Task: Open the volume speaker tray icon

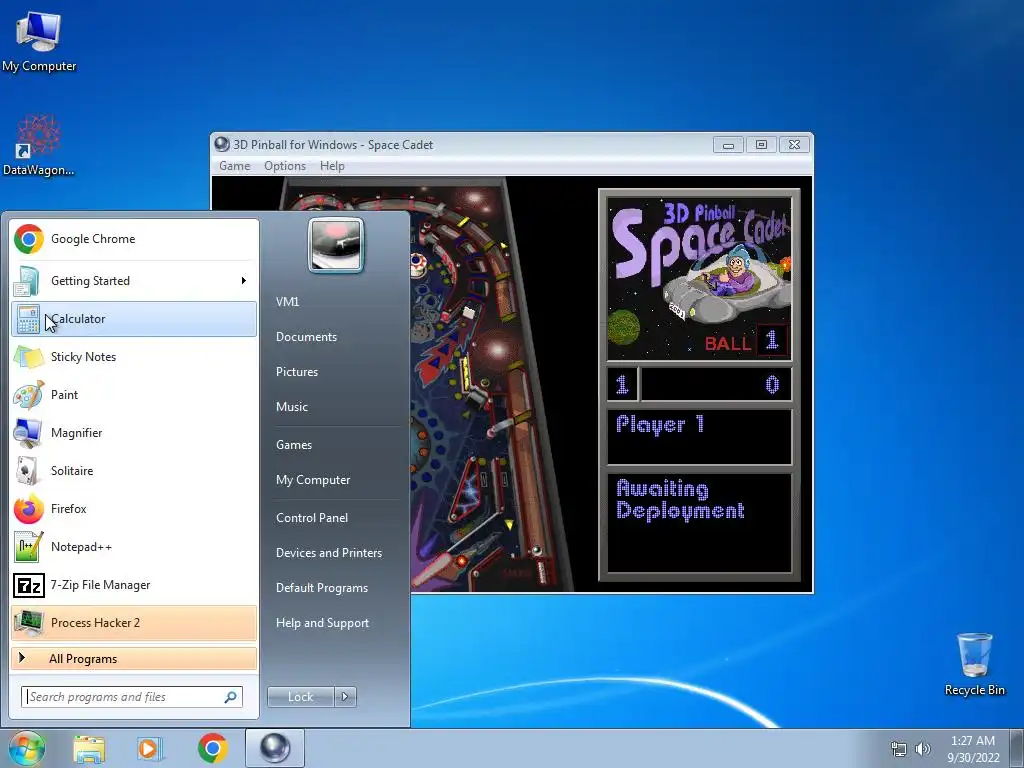Action: coord(923,749)
